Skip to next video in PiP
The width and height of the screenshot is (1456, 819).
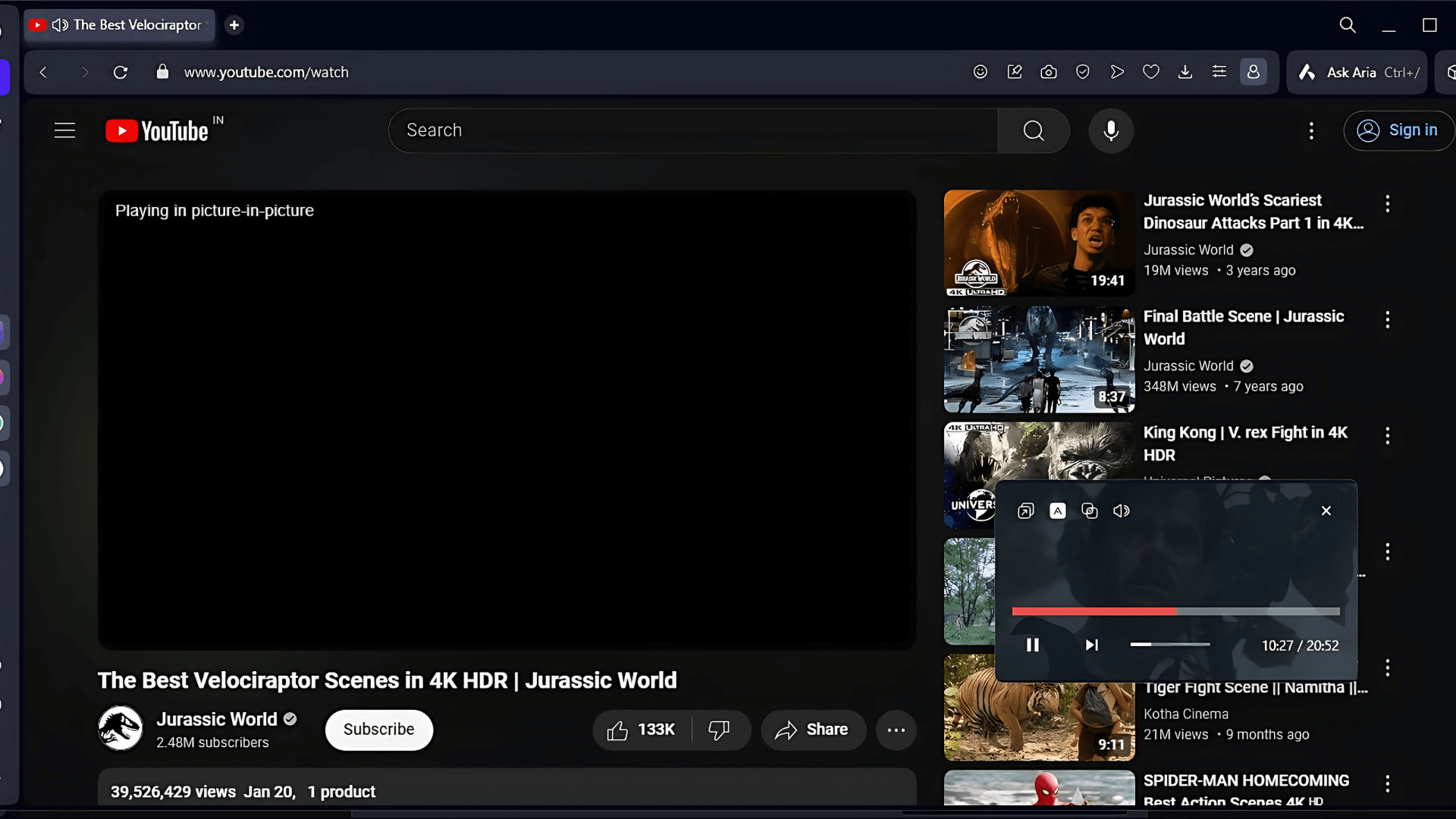[1091, 645]
